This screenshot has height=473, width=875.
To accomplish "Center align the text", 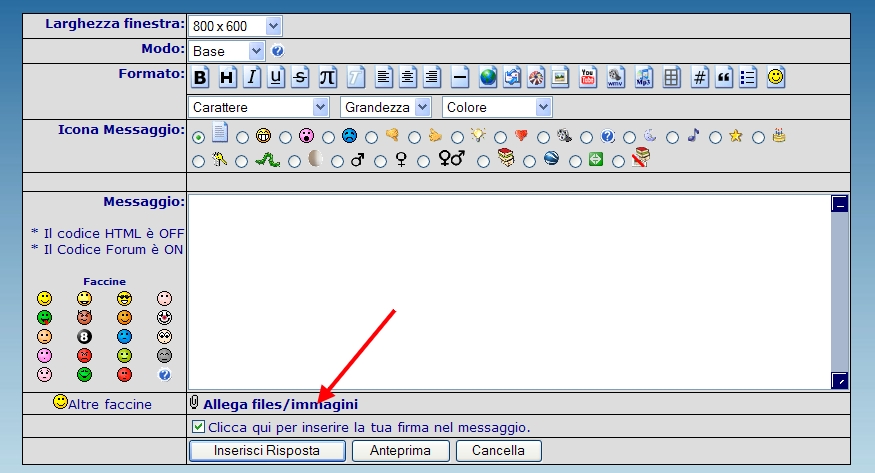I will (x=407, y=77).
